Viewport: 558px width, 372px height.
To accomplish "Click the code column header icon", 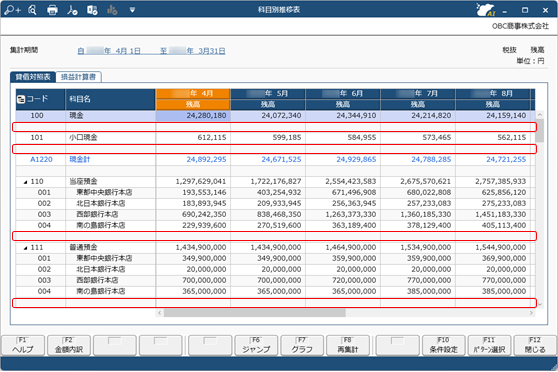I will [21, 99].
